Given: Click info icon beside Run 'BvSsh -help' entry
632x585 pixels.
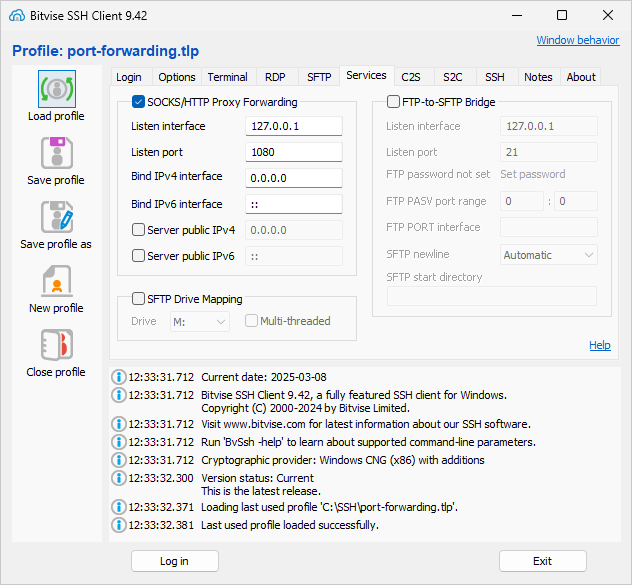Looking at the screenshot, I should 118,442.
